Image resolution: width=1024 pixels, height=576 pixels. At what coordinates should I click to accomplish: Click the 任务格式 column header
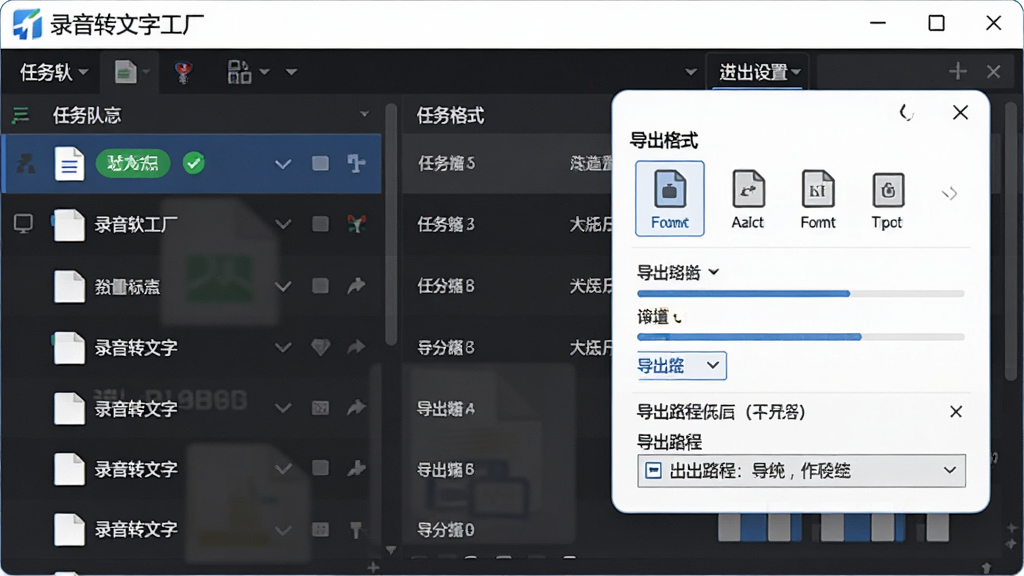451,116
